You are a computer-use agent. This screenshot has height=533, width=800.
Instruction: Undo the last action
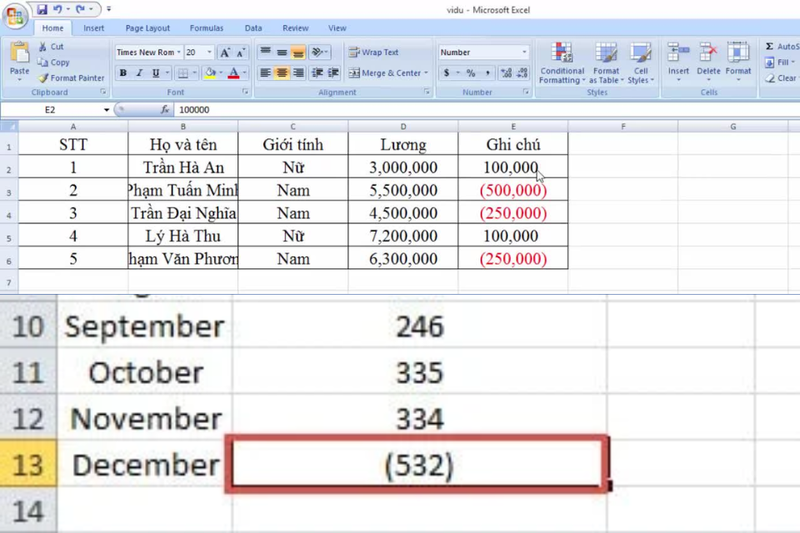tap(57, 9)
